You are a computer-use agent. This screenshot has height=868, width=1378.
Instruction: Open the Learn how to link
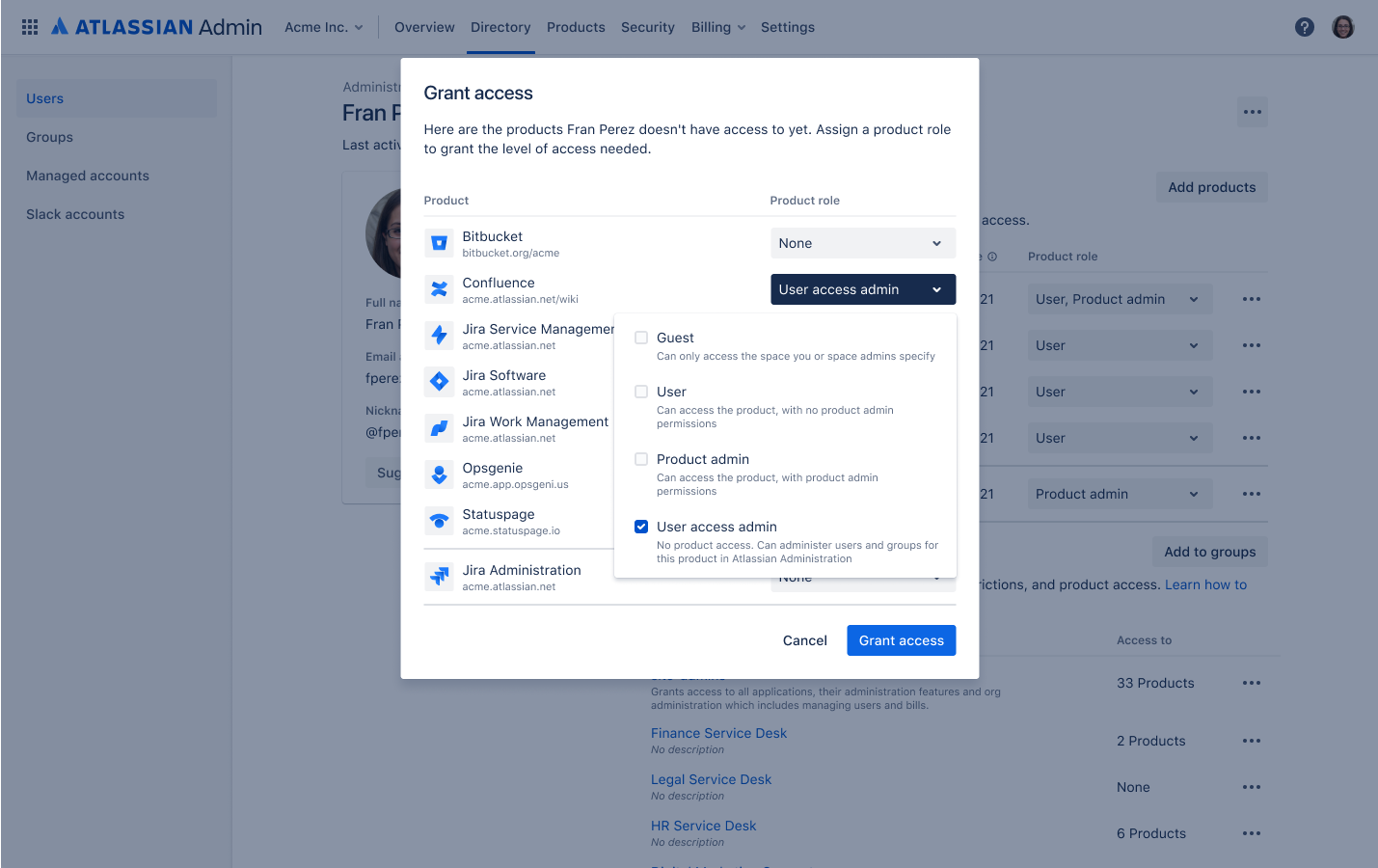coord(1205,584)
